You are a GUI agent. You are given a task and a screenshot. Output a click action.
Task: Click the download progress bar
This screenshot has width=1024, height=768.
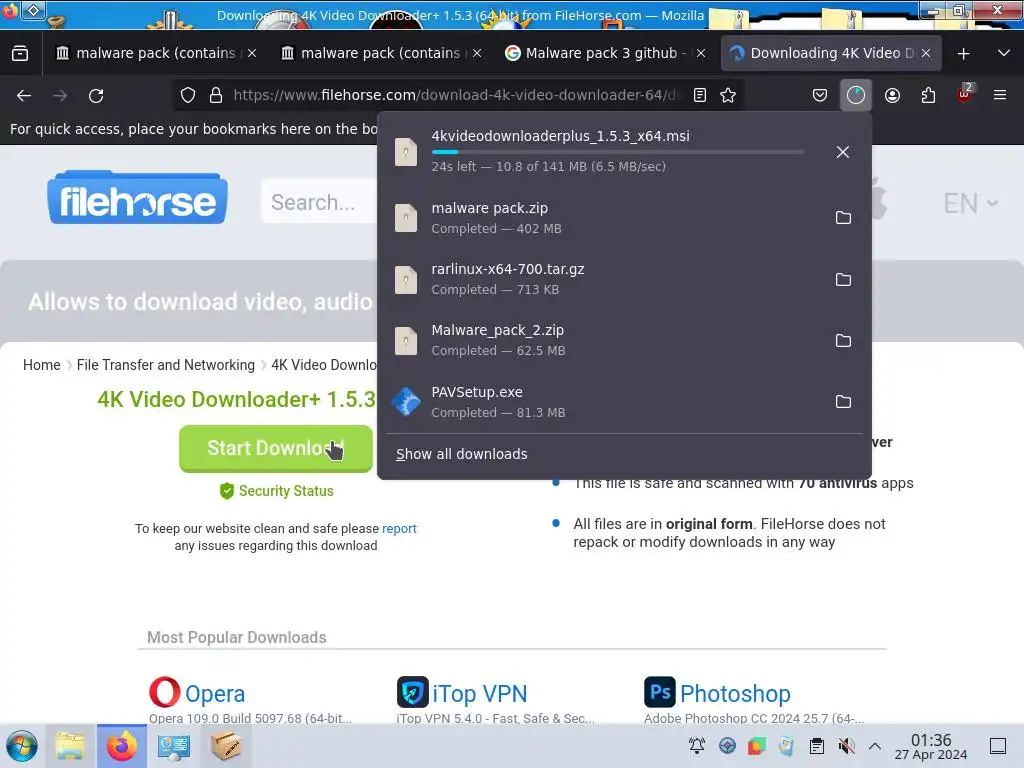click(618, 152)
